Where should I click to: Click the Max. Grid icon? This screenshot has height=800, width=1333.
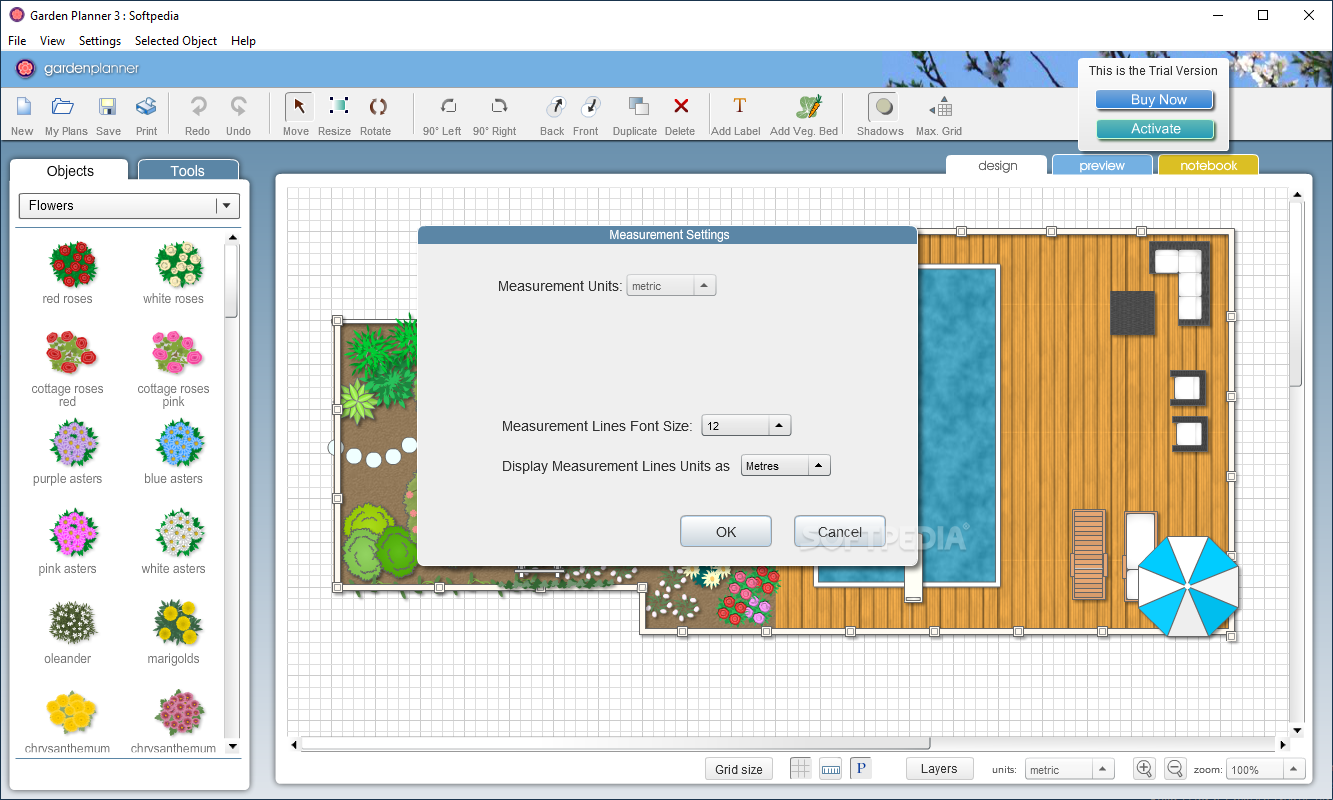(x=940, y=107)
